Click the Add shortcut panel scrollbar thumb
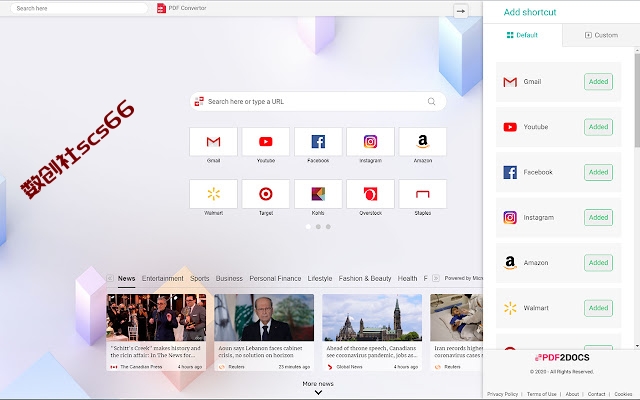This screenshot has width=640, height=400. click(637, 100)
